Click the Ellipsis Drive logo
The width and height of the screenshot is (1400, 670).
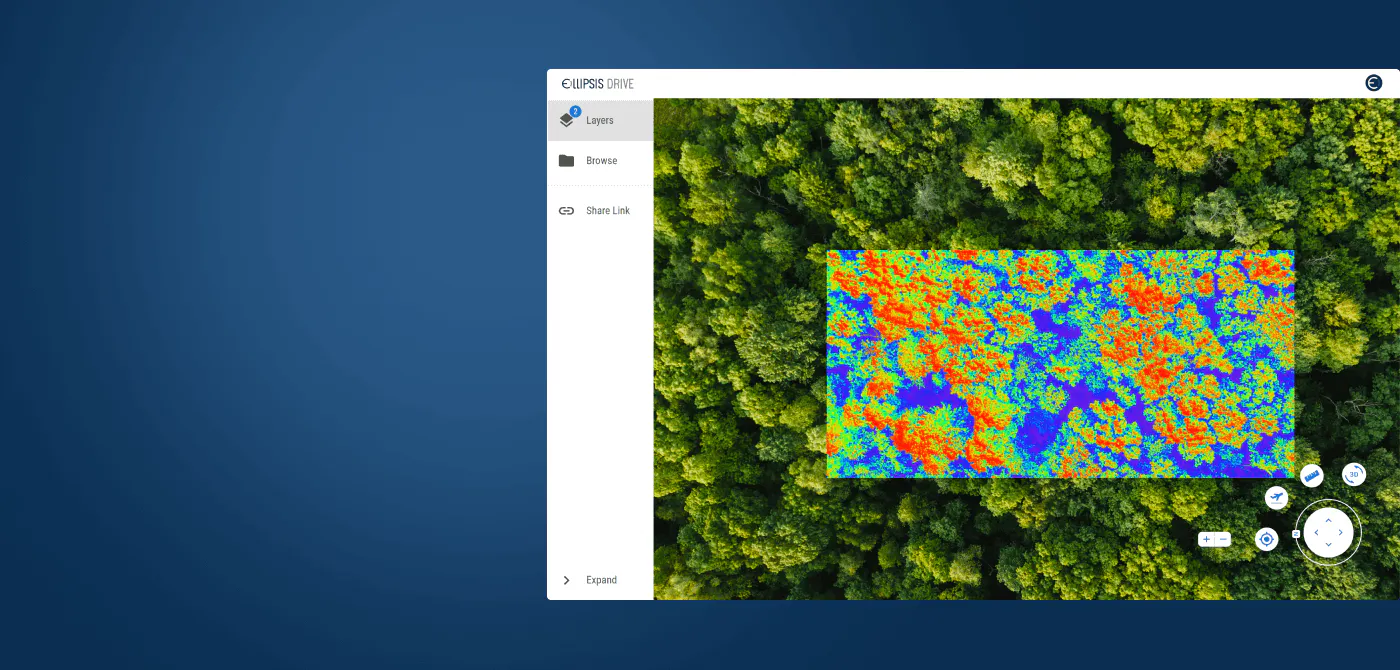tap(598, 84)
